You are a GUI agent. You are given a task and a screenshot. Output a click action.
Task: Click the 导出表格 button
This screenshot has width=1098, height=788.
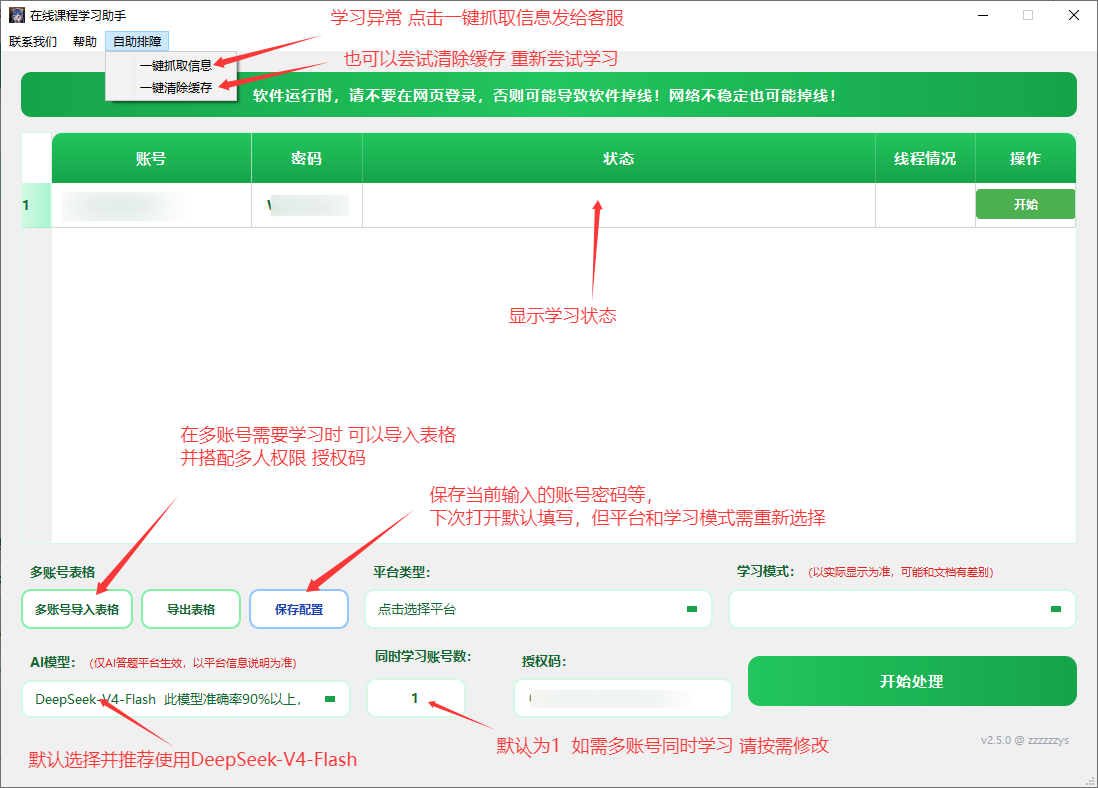pos(191,609)
